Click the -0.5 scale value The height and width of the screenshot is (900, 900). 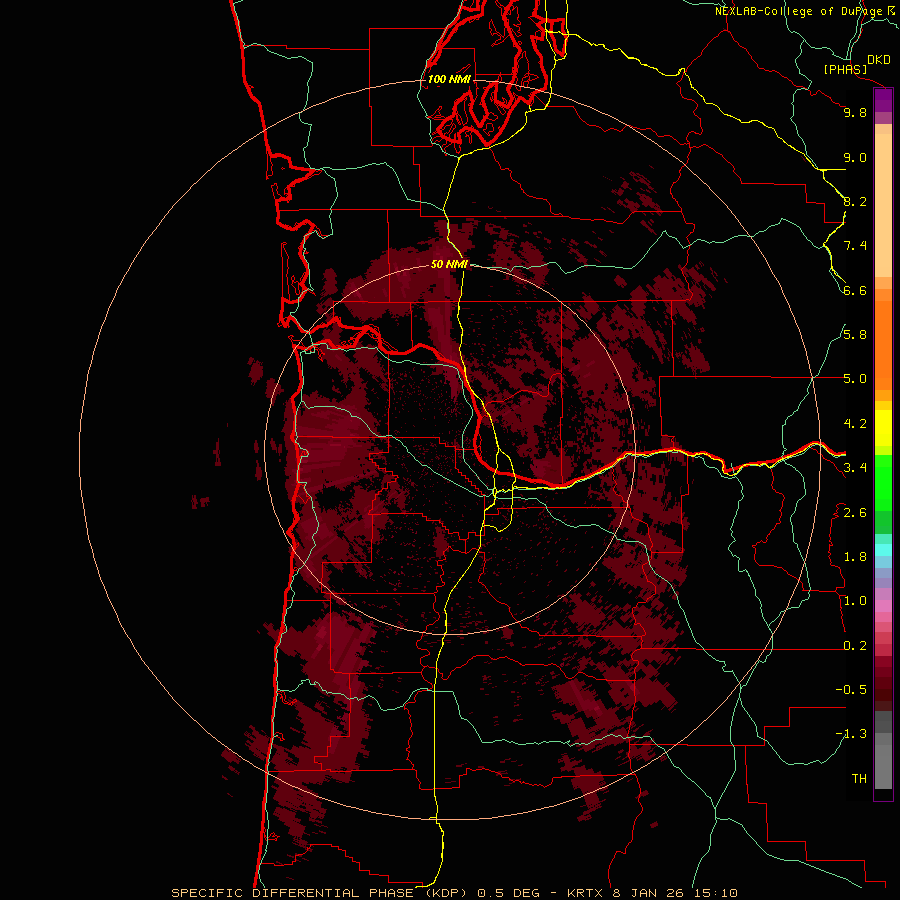pos(851,690)
